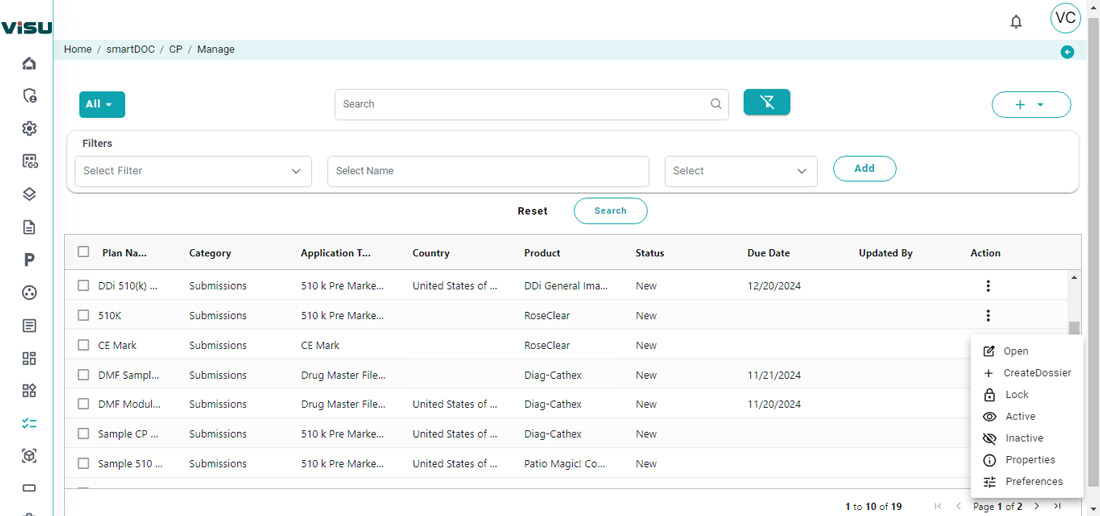The image size is (1100, 516).
Task: Expand the plus add-new dropdown
Action: 1030,104
